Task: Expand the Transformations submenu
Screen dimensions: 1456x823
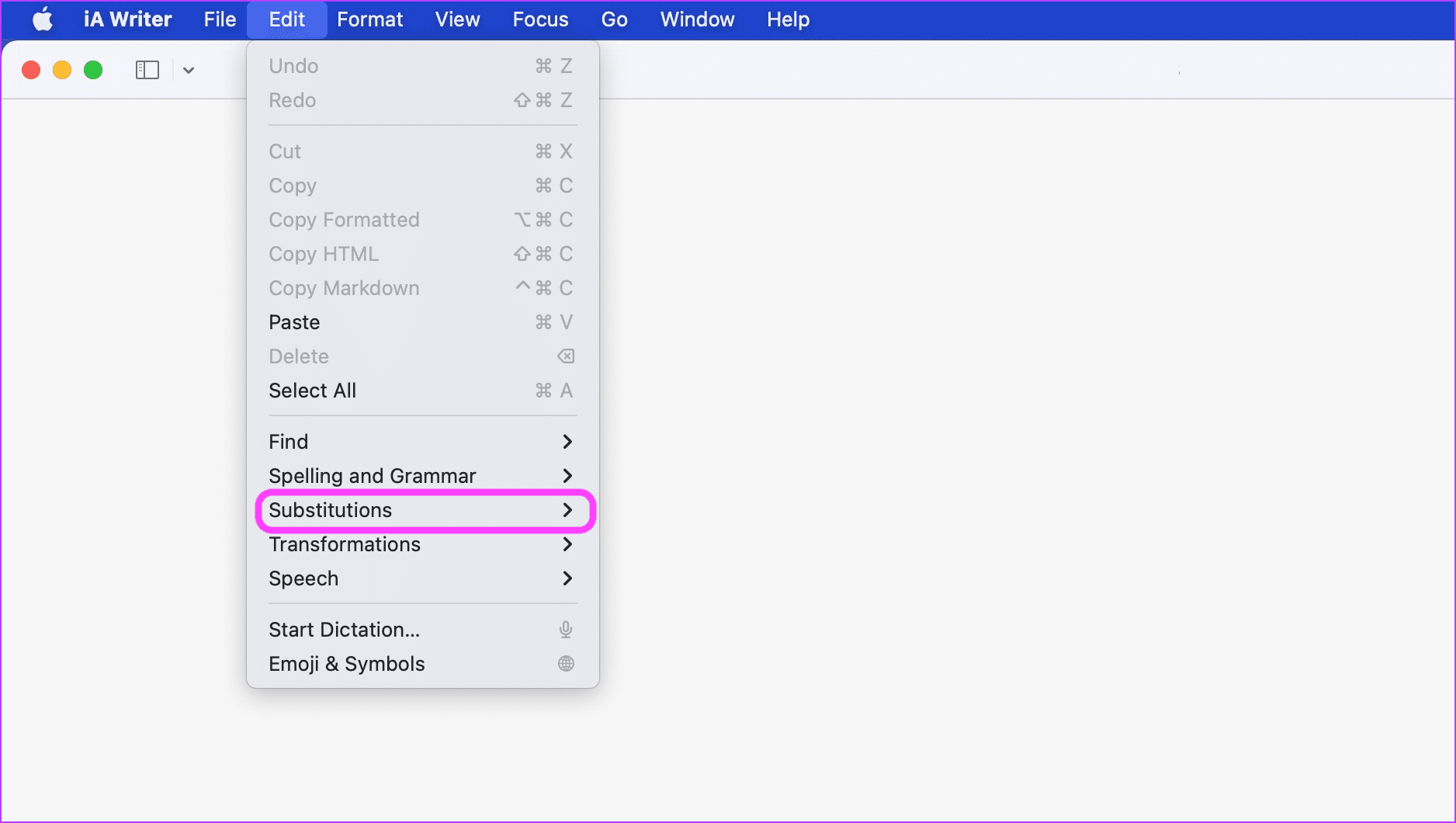Action: 423,544
